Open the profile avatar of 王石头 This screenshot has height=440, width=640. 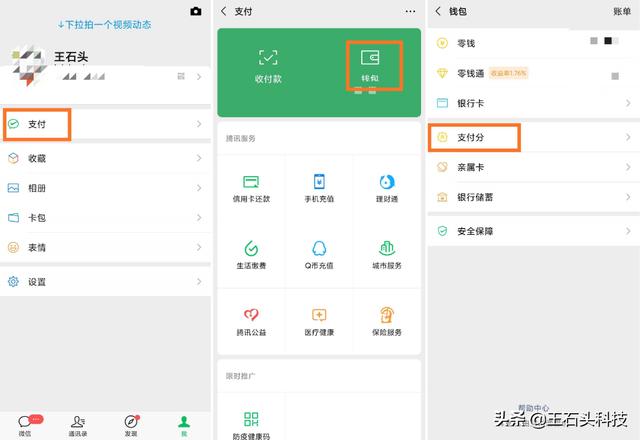tap(28, 65)
